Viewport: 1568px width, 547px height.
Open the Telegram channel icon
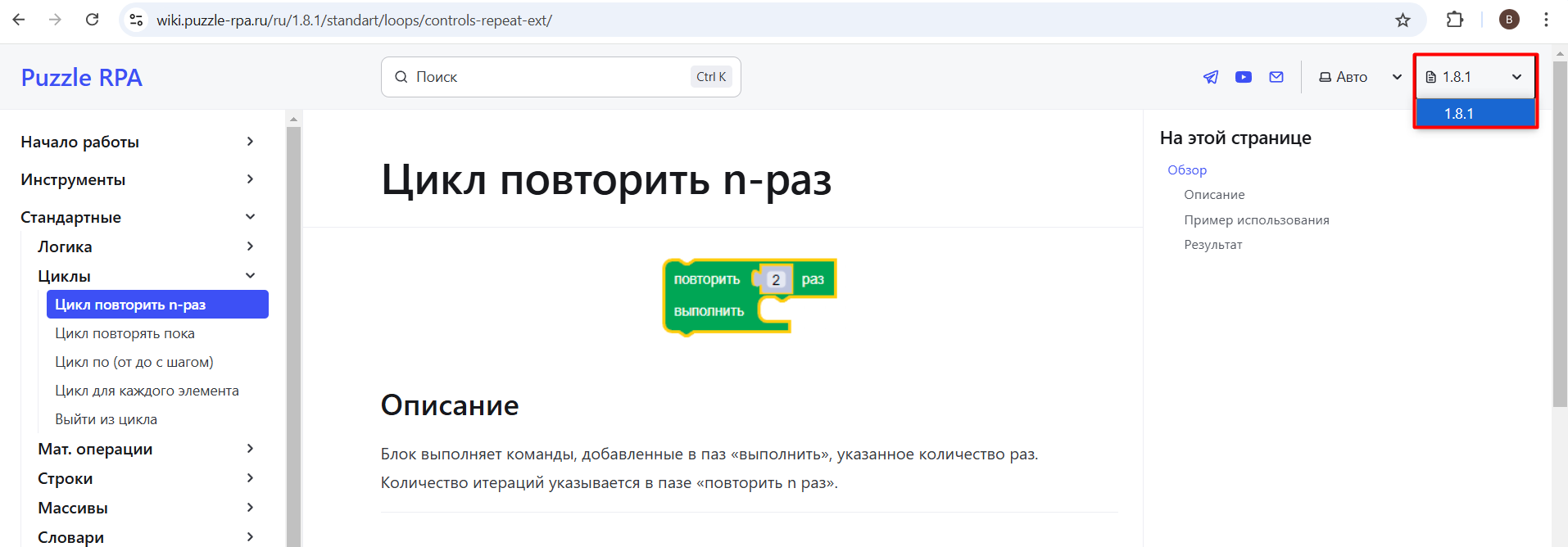click(x=1211, y=77)
